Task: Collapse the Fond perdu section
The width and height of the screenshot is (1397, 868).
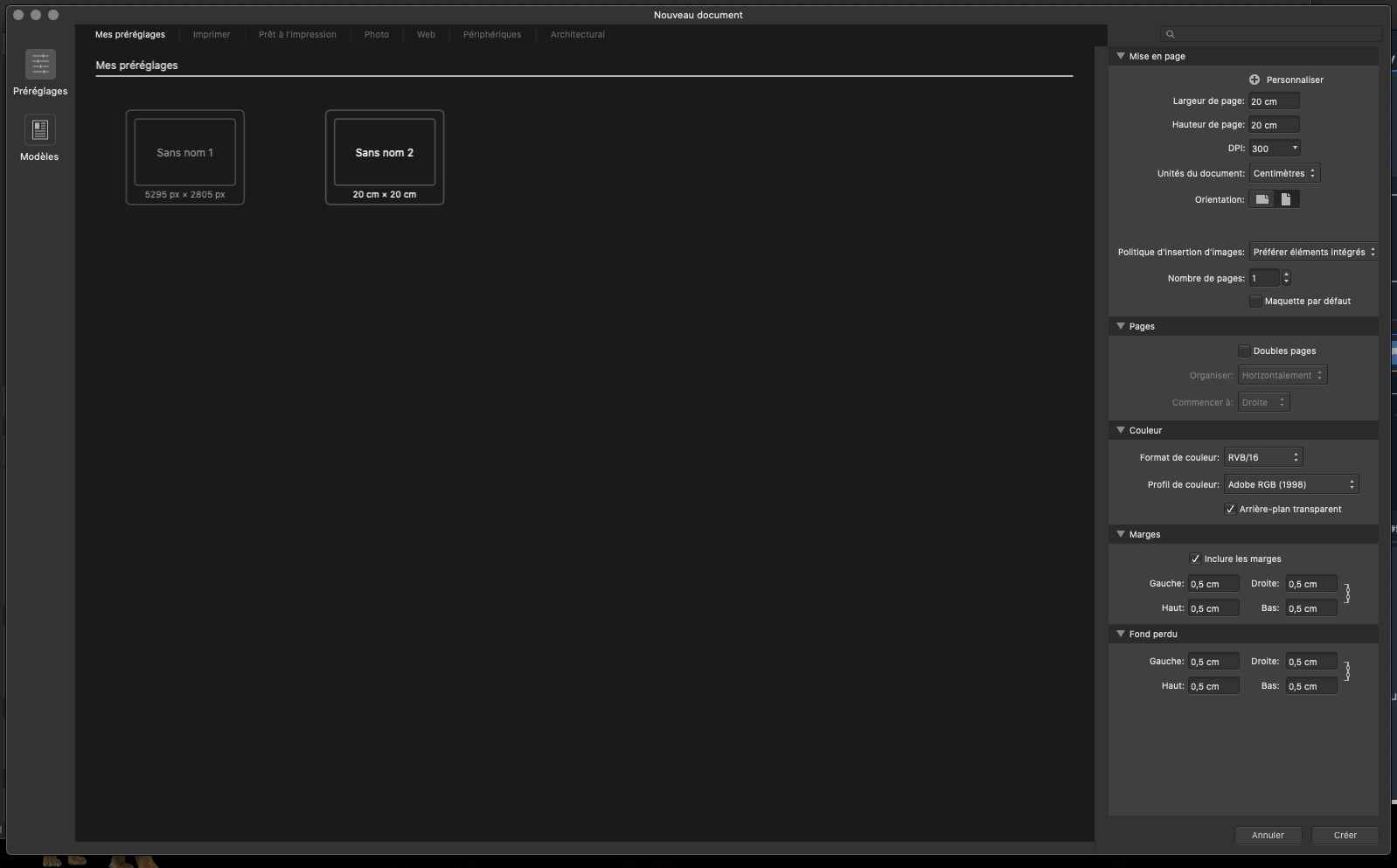Action: click(1121, 634)
